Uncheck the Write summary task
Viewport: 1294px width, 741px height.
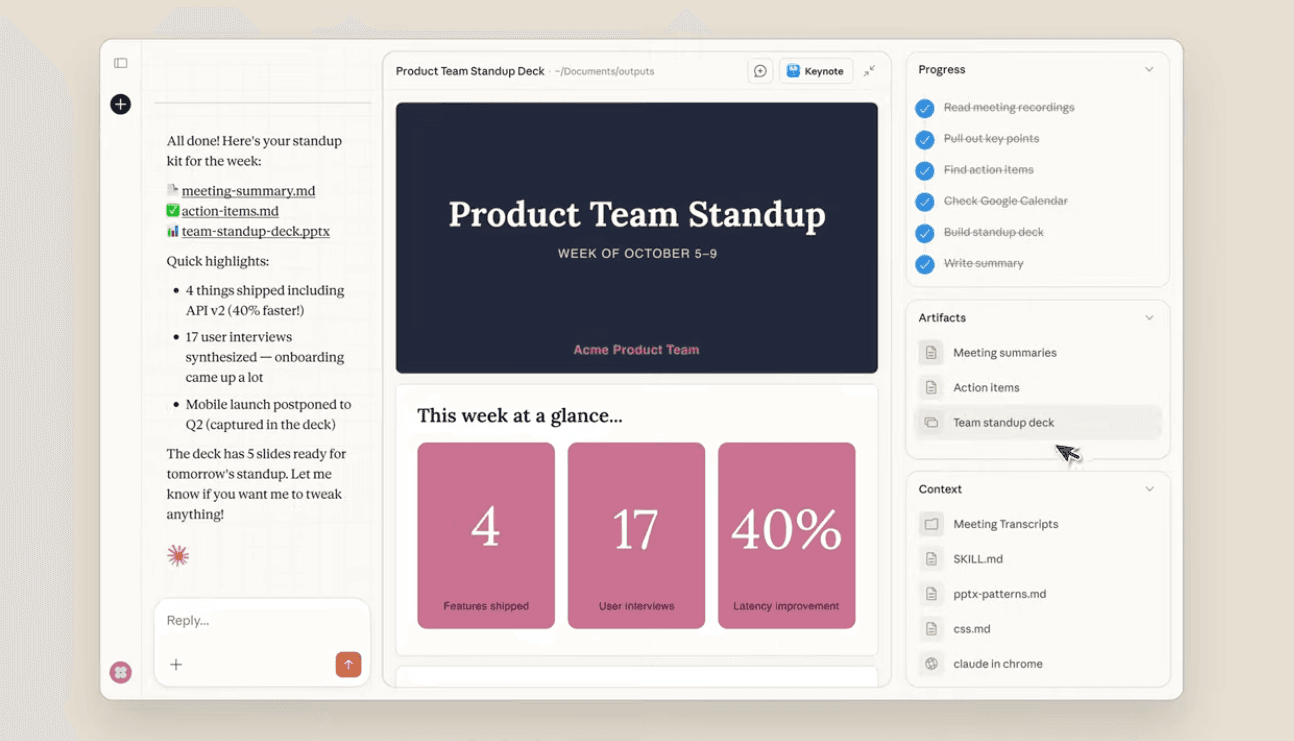tap(925, 264)
